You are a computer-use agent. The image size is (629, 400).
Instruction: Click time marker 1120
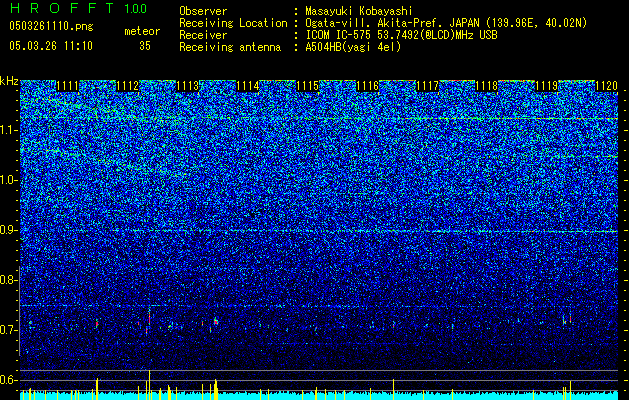point(606,86)
